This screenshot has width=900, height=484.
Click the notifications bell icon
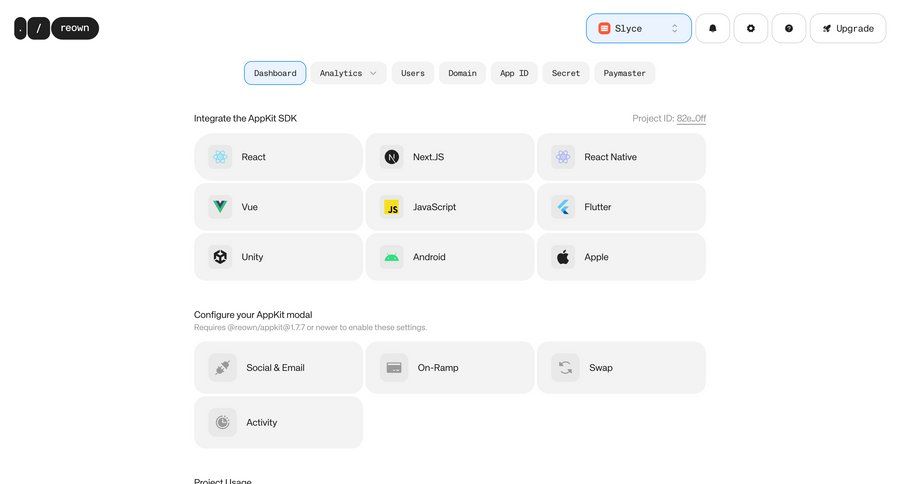(x=712, y=28)
